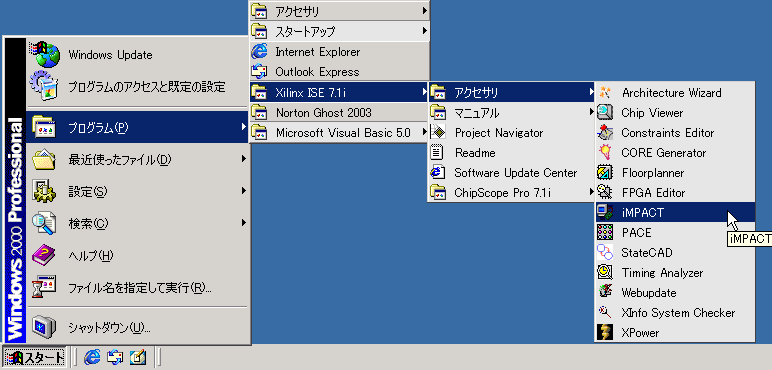Open Floorplanner via its icon
The image size is (772, 370).
coord(605,173)
